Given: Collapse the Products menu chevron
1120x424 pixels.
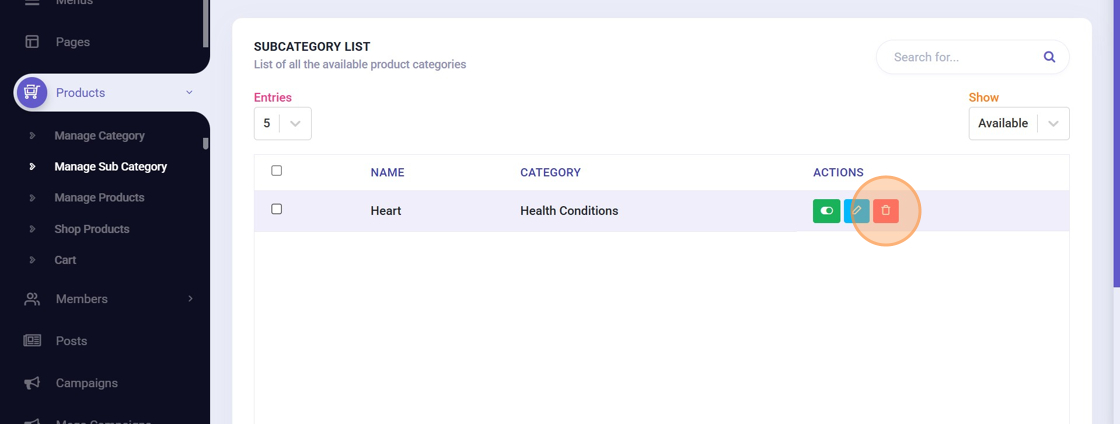Looking at the screenshot, I should coord(189,93).
